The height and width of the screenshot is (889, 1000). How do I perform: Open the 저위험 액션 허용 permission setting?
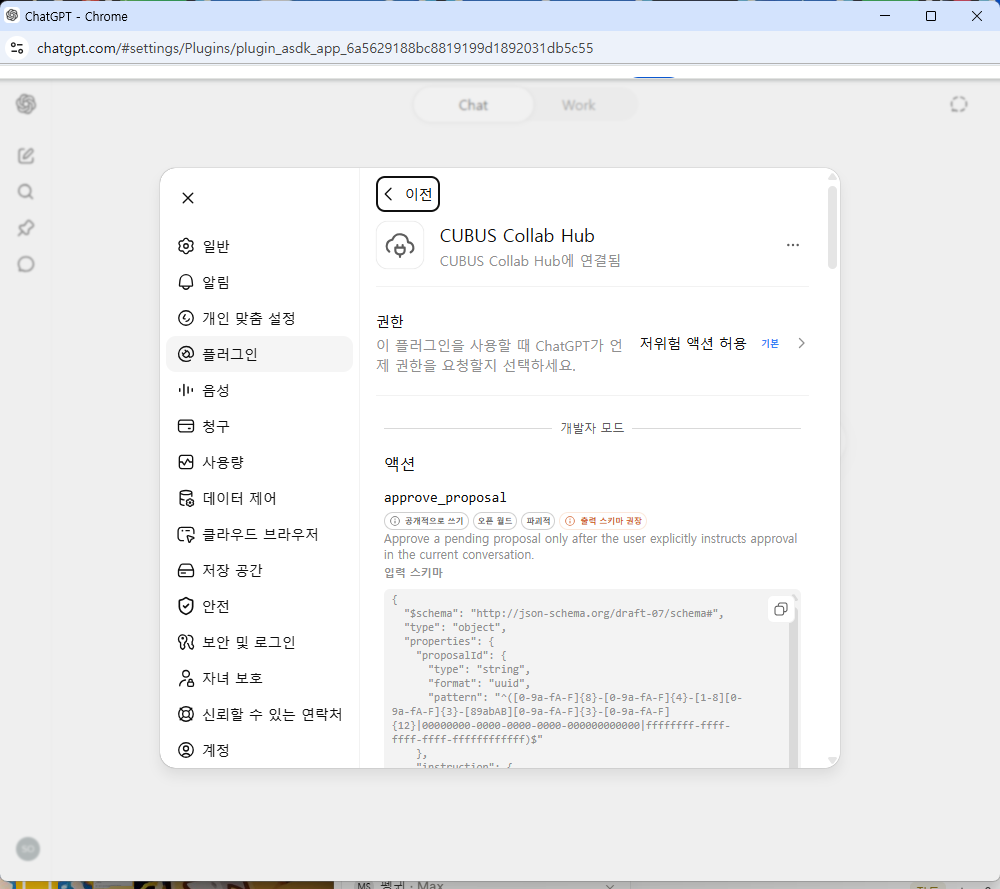pyautogui.click(x=723, y=343)
